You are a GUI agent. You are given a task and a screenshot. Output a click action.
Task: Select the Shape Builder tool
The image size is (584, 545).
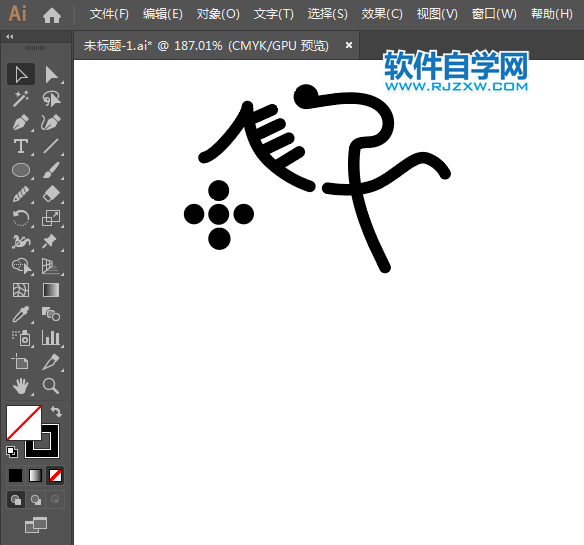click(21, 266)
